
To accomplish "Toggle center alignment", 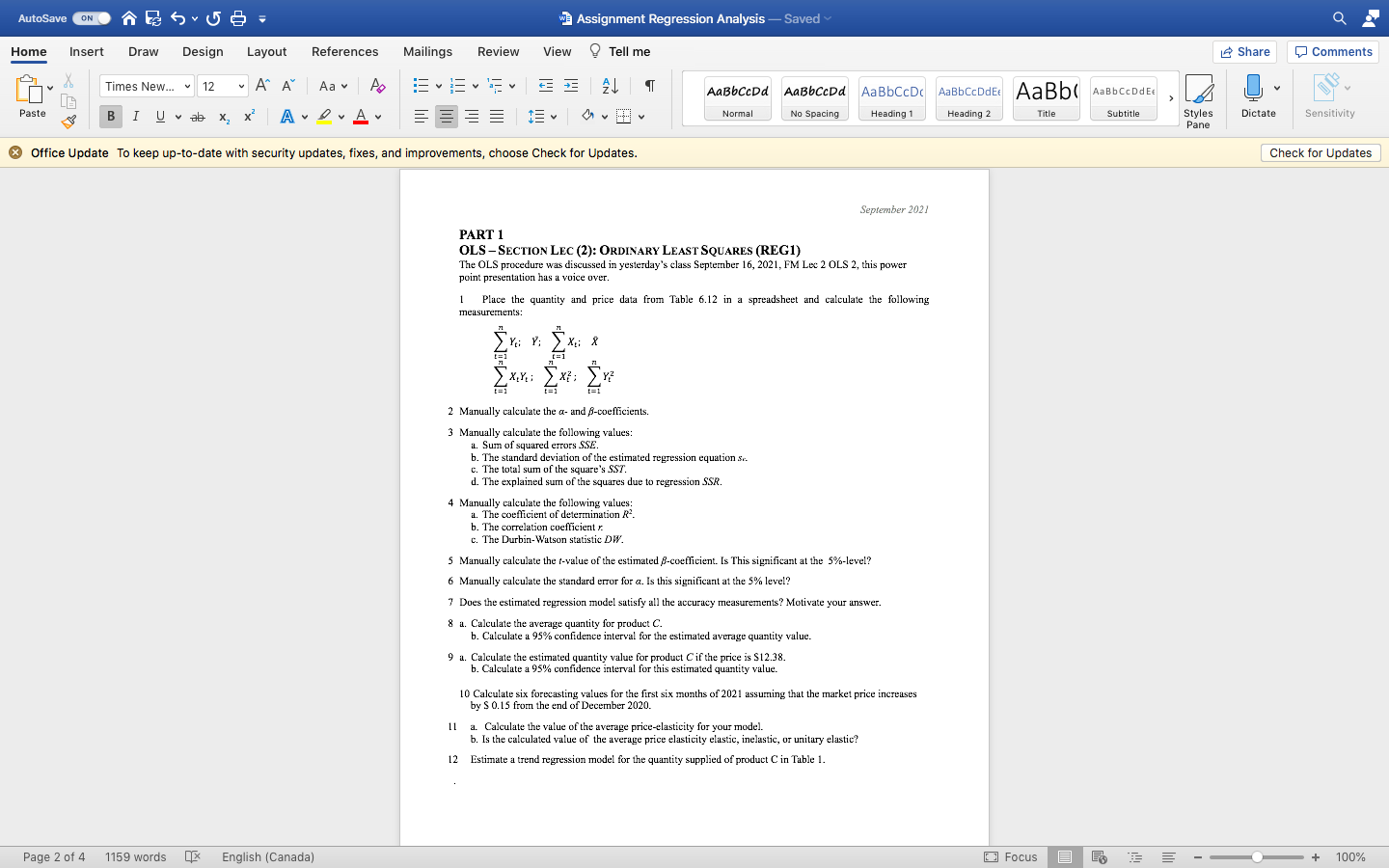I will pos(447,117).
